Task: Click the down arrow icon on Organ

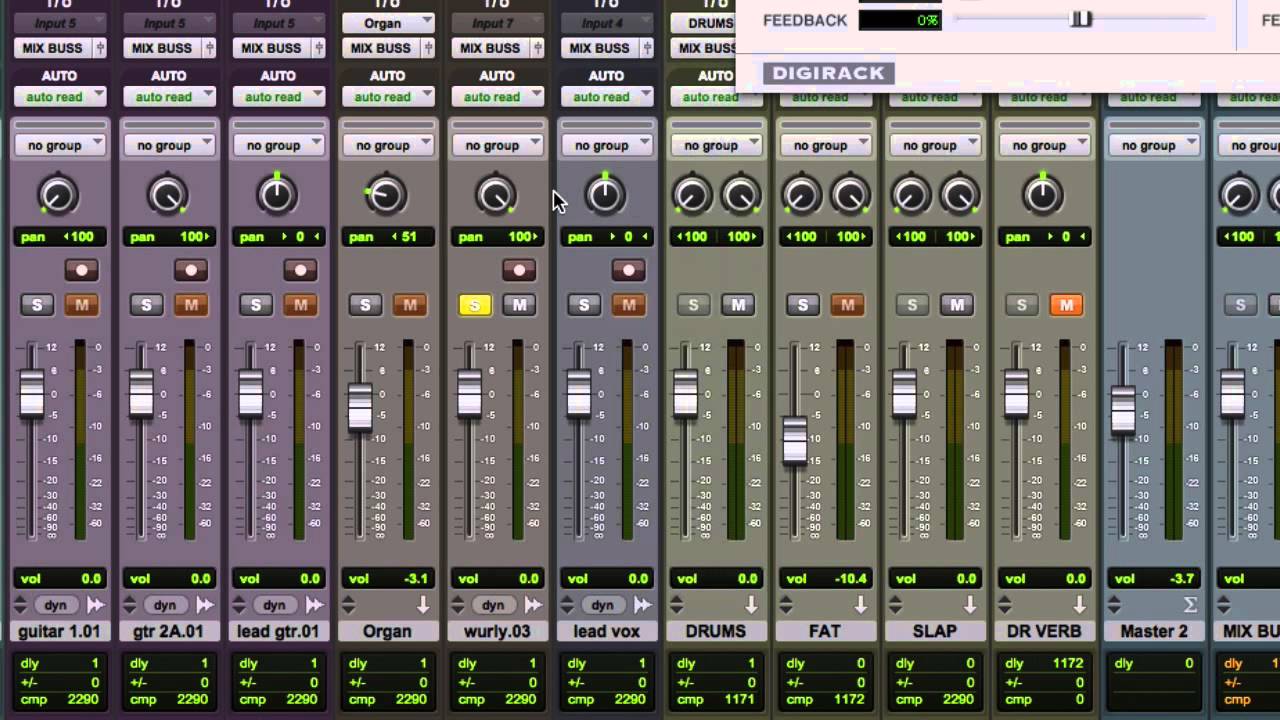Action: 423,605
